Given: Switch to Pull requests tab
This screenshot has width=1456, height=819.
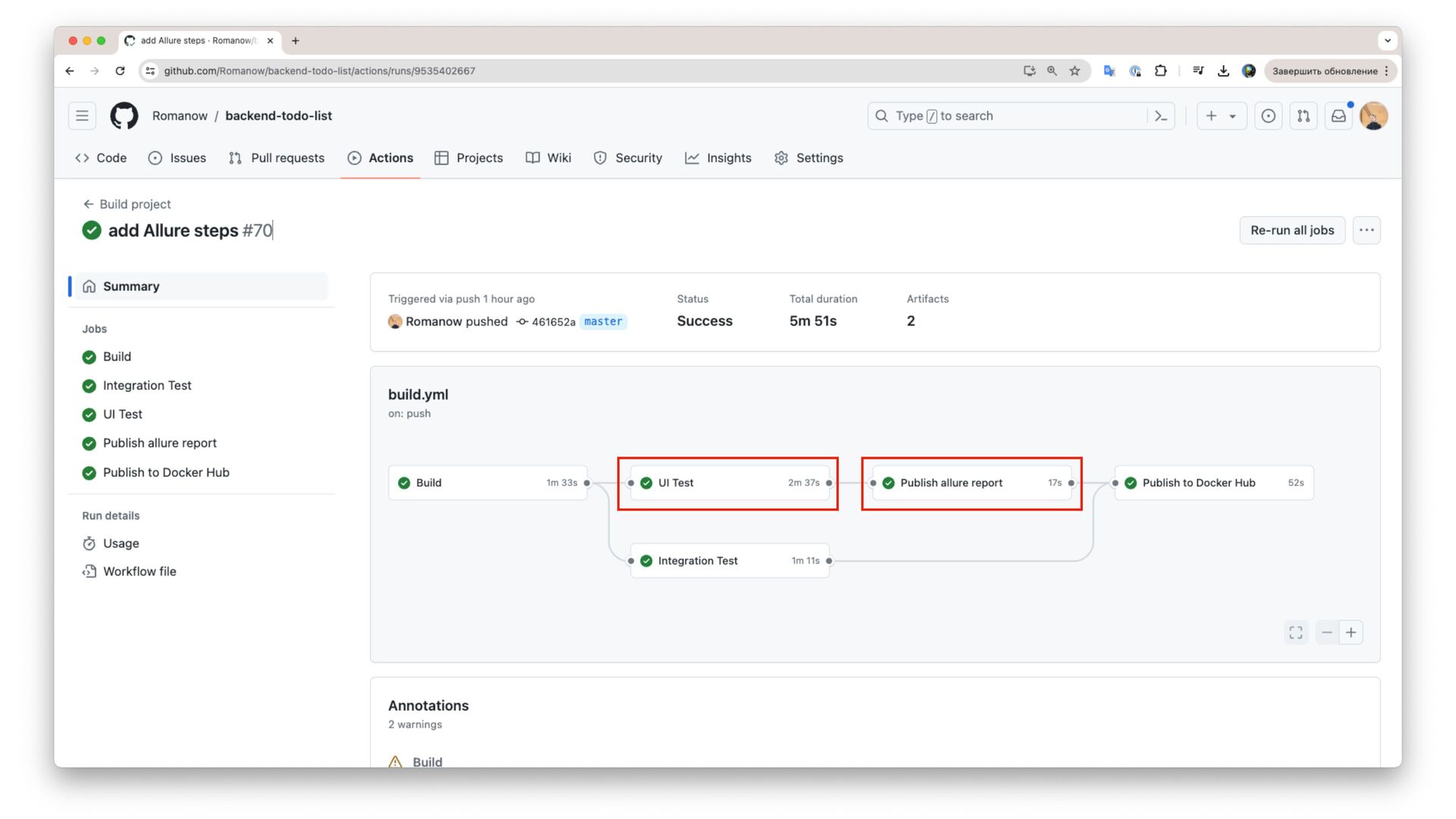Looking at the screenshot, I should point(277,158).
